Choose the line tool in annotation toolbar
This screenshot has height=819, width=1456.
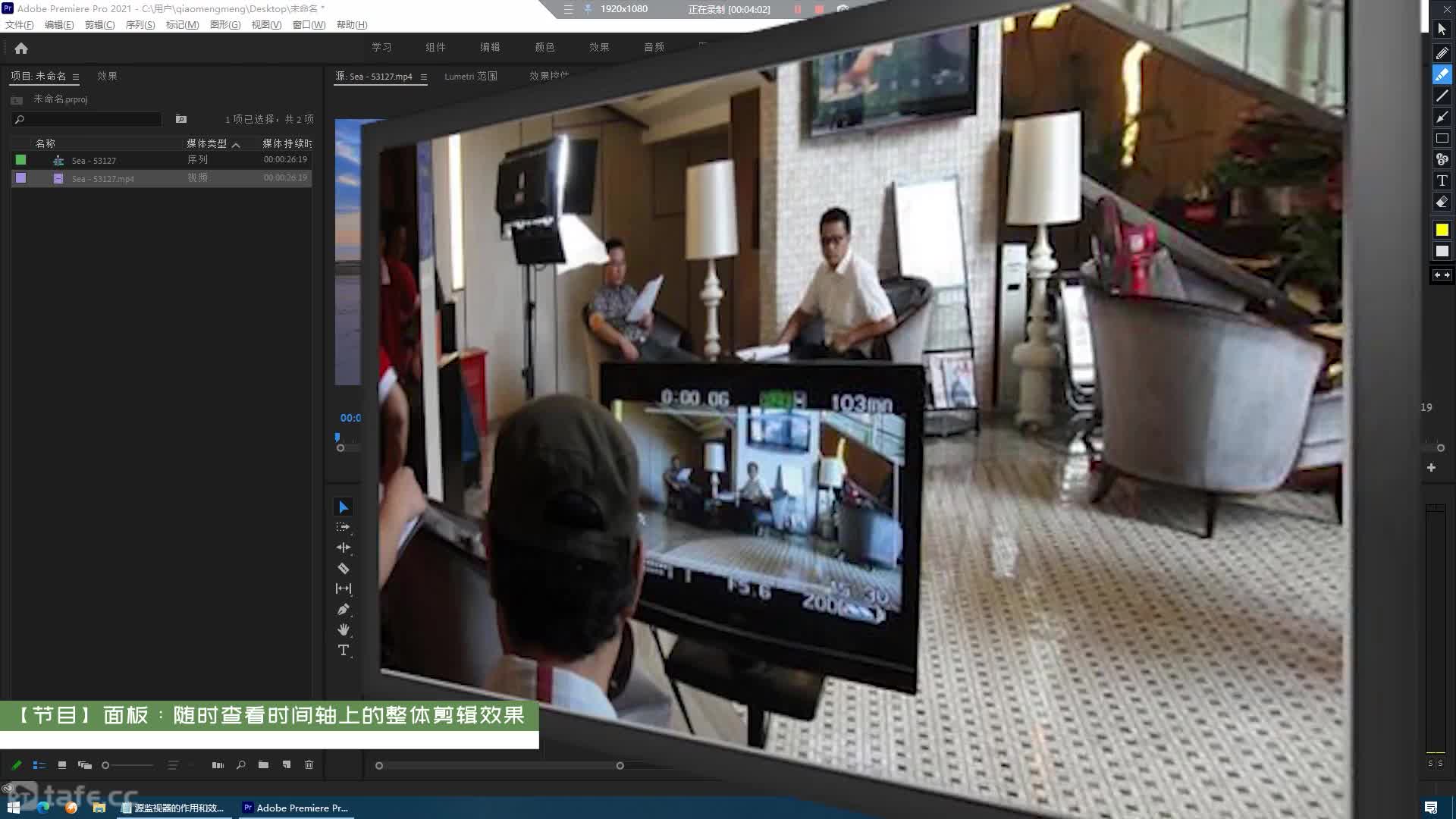(x=1442, y=96)
